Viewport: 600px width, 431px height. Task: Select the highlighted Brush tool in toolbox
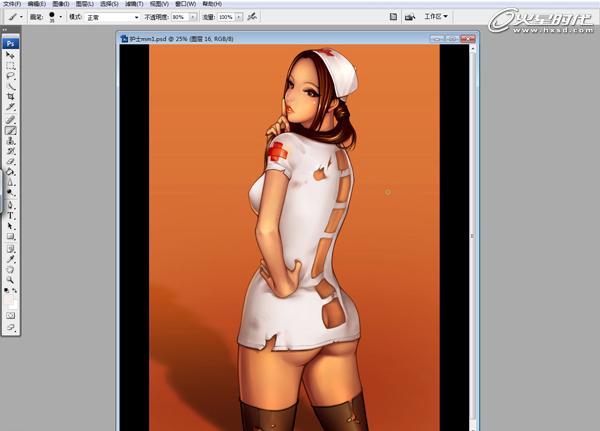(10, 131)
